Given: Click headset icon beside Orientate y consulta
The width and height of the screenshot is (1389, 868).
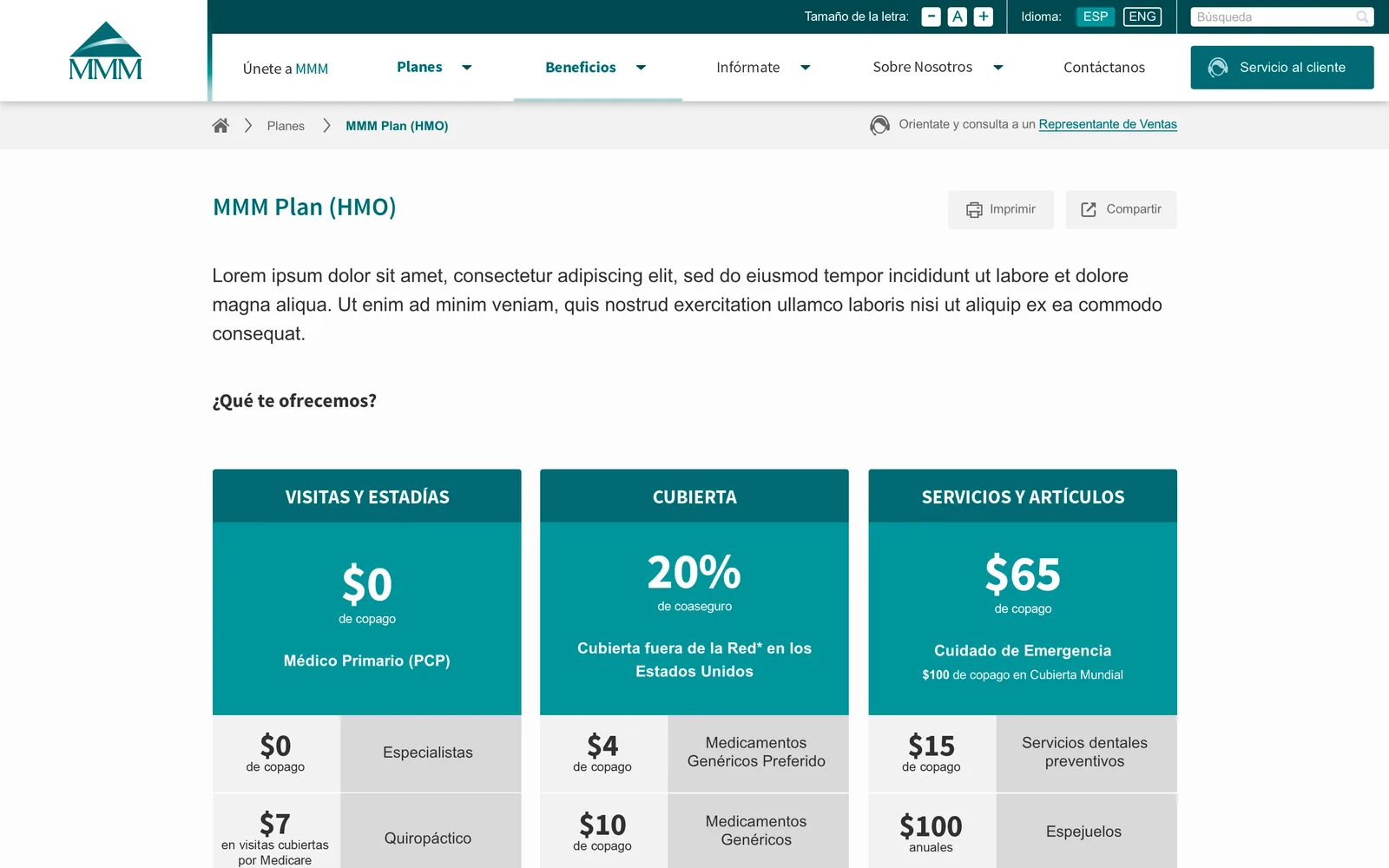Looking at the screenshot, I should [x=879, y=125].
